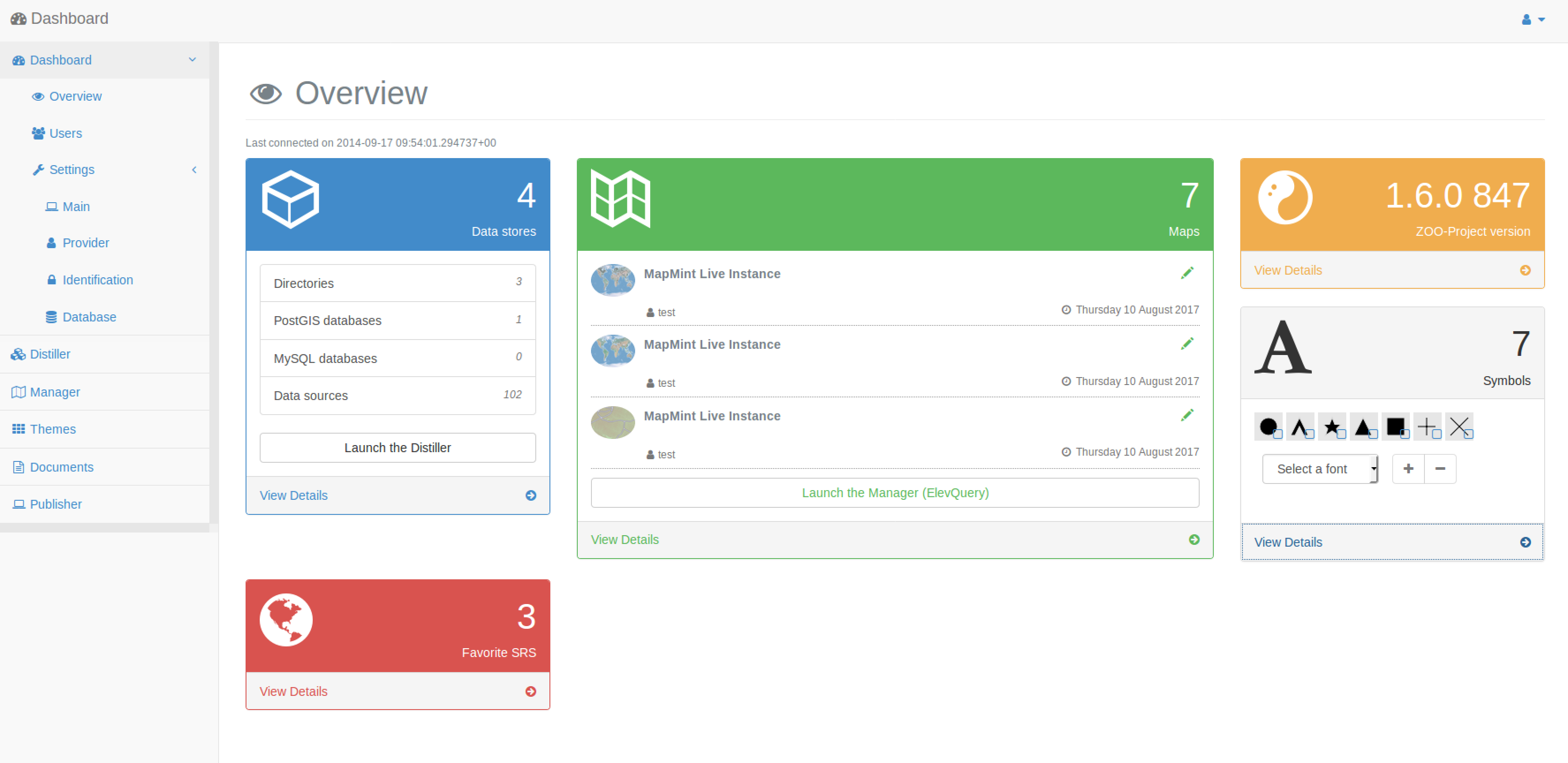Click Data stores View Details arrow
The width and height of the screenshot is (1568, 763).
tap(531, 495)
